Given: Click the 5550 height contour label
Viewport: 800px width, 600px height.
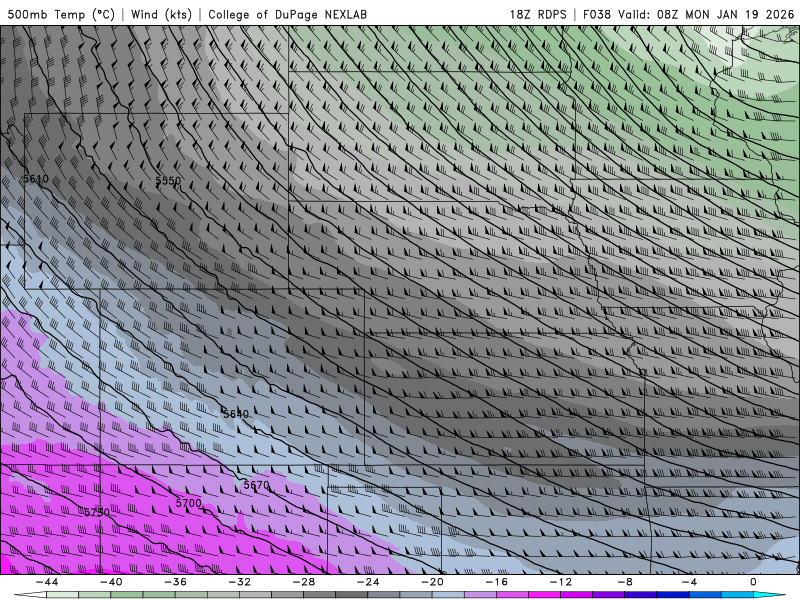Looking at the screenshot, I should [x=168, y=180].
